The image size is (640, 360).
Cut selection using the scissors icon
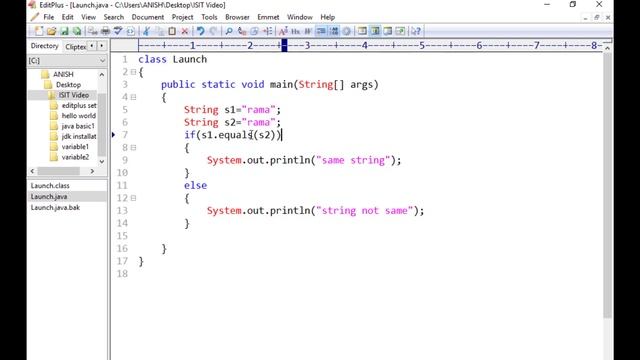147,31
